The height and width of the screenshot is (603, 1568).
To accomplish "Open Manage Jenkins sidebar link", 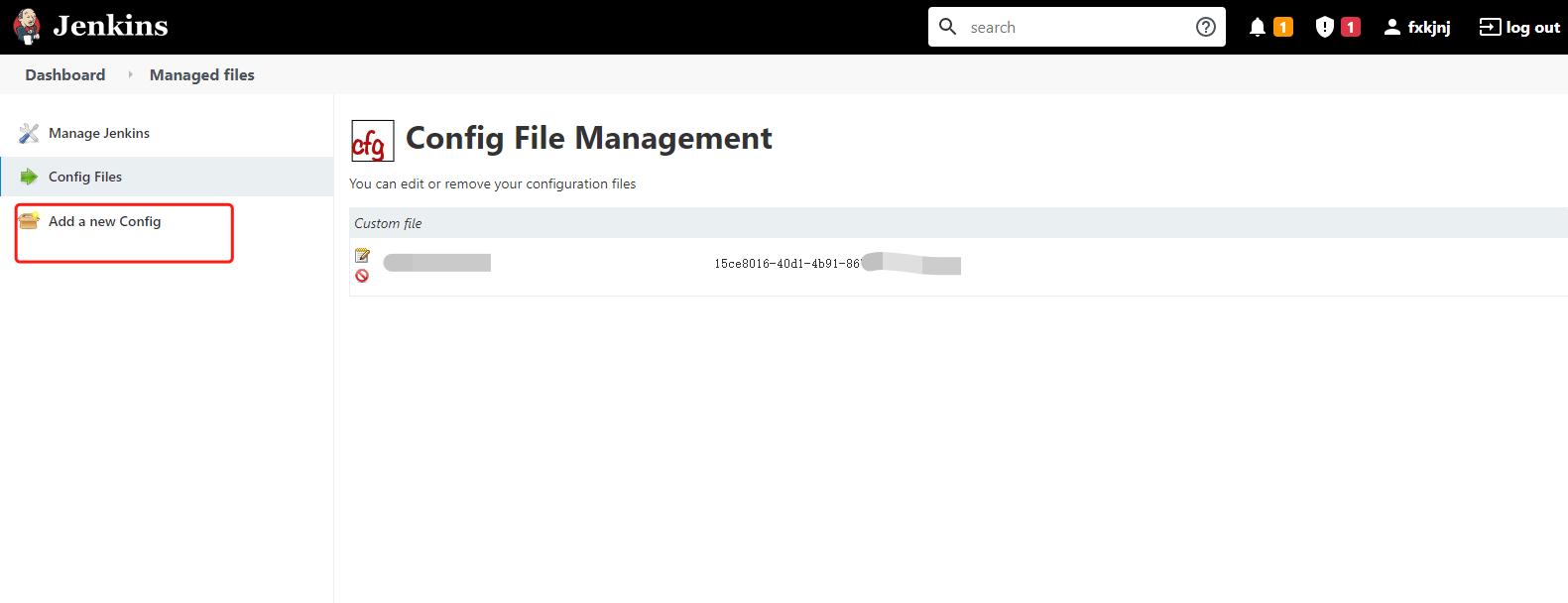I will point(99,133).
